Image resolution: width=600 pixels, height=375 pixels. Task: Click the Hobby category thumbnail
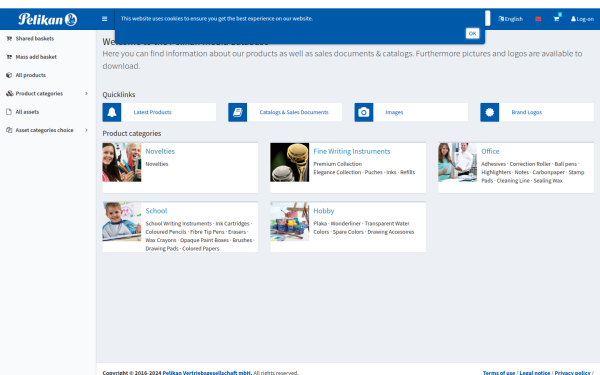tap(290, 222)
